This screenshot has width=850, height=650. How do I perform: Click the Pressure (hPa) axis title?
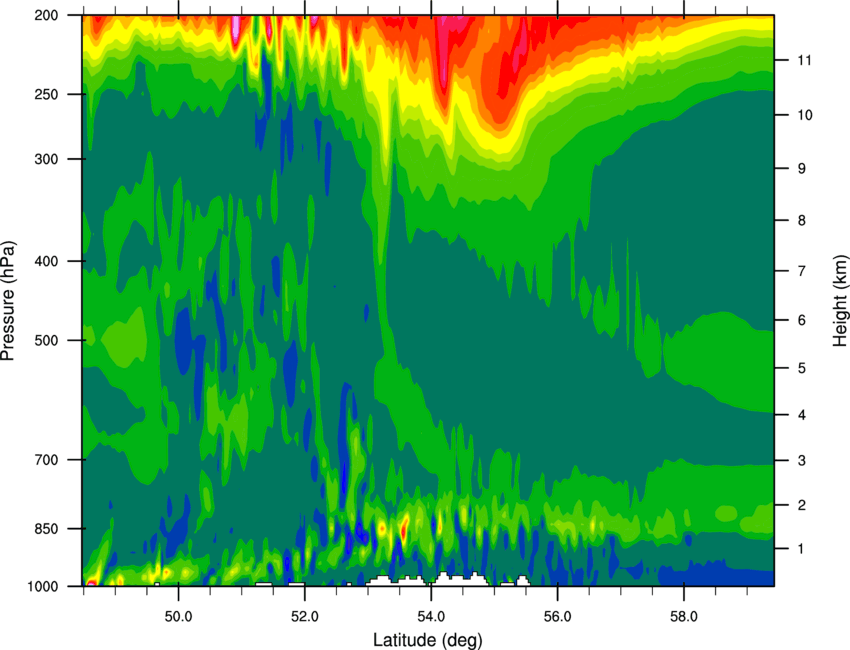point(8,301)
